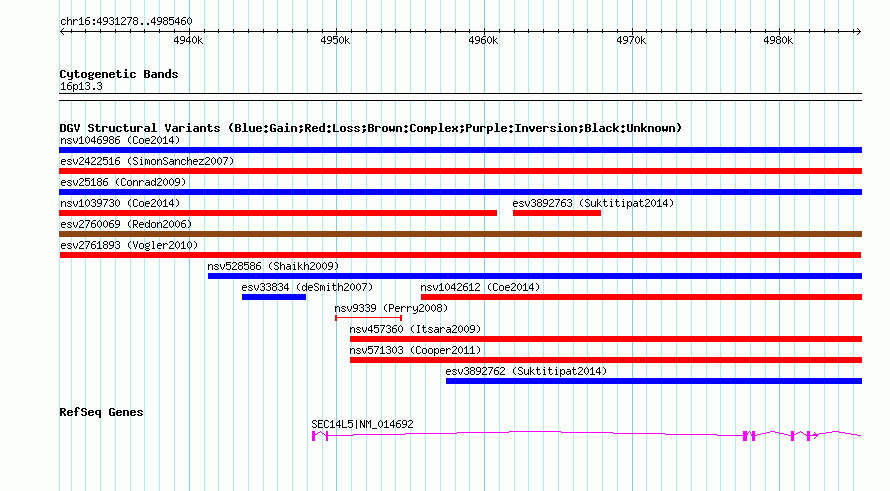Select the esv2422516 (SimonSanchez2007) red loss bar
Screen dimensions: 890x491
(x=460, y=171)
